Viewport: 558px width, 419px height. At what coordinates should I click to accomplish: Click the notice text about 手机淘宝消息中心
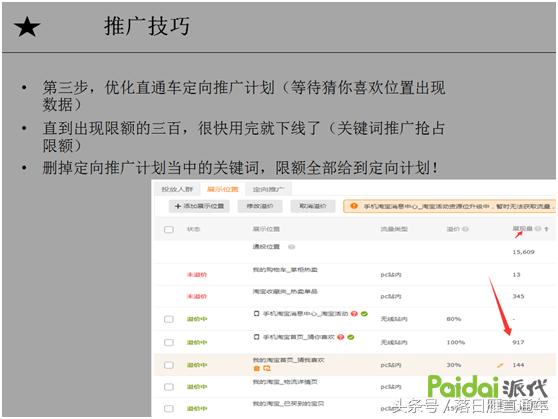click(x=459, y=206)
